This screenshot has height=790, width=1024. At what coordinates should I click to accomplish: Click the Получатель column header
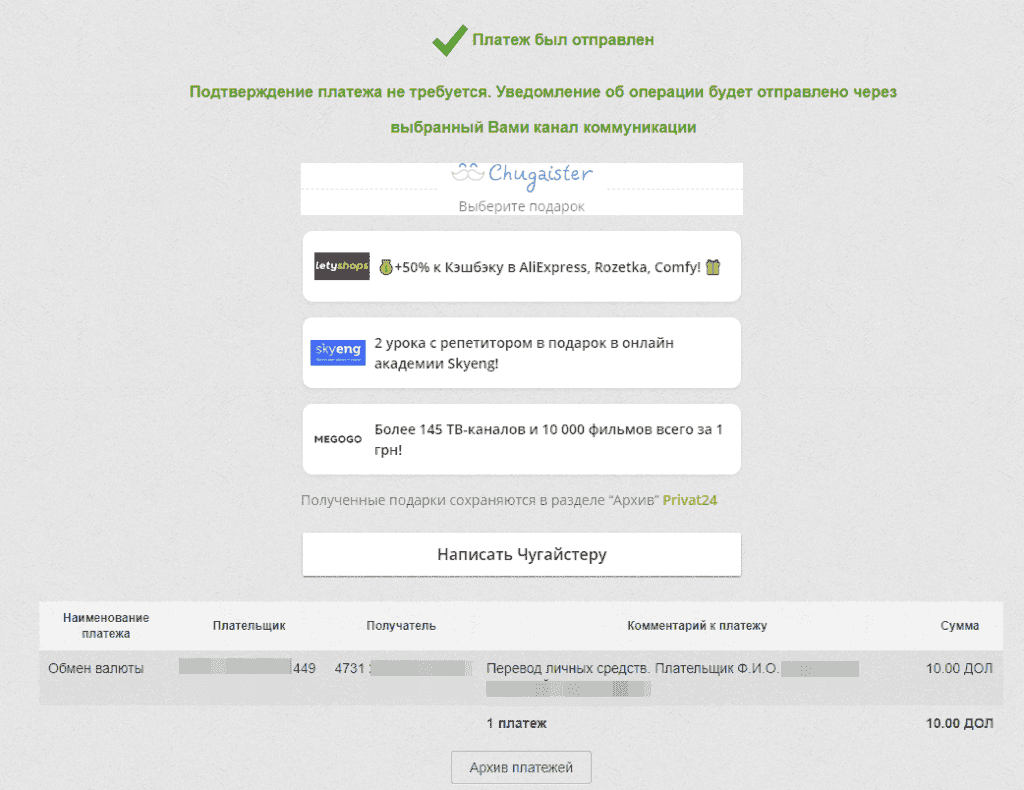(401, 626)
